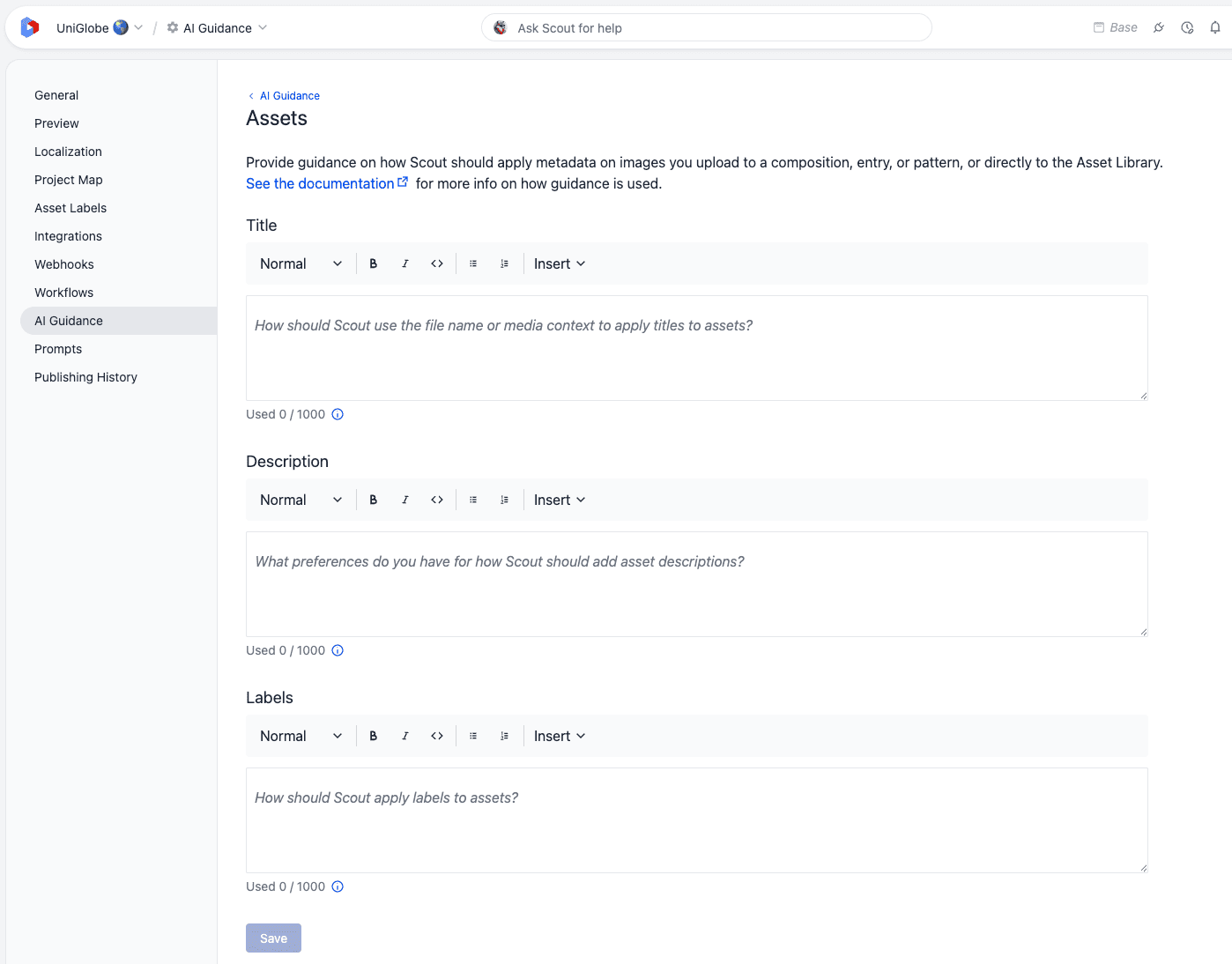
Task: Click the plug icon in the top bar
Action: click(1158, 27)
